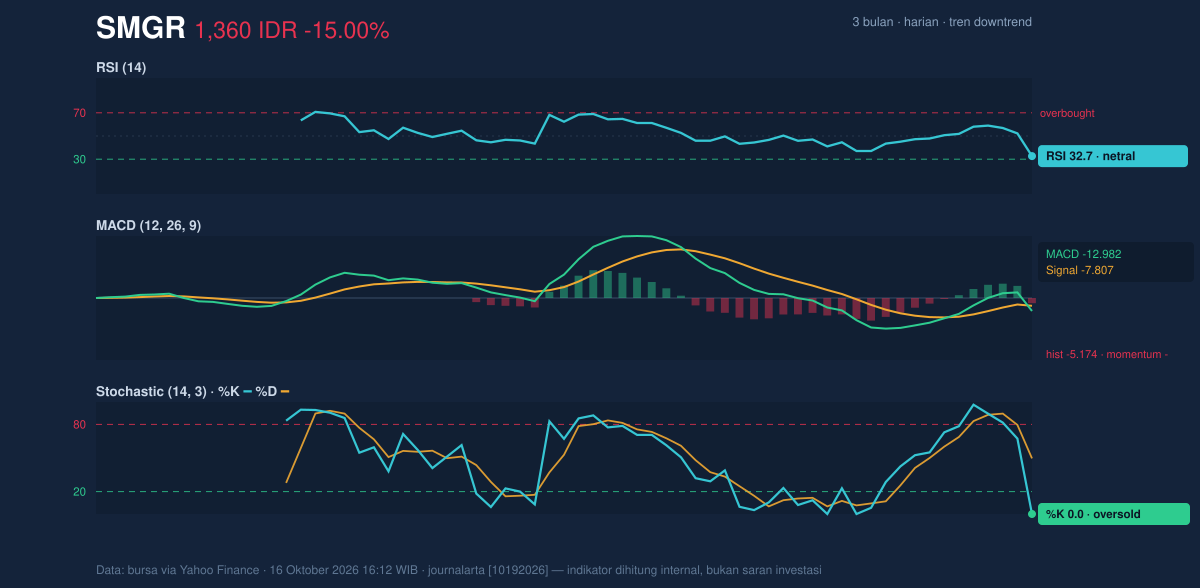Click the RSI 30 axis label

(79, 159)
